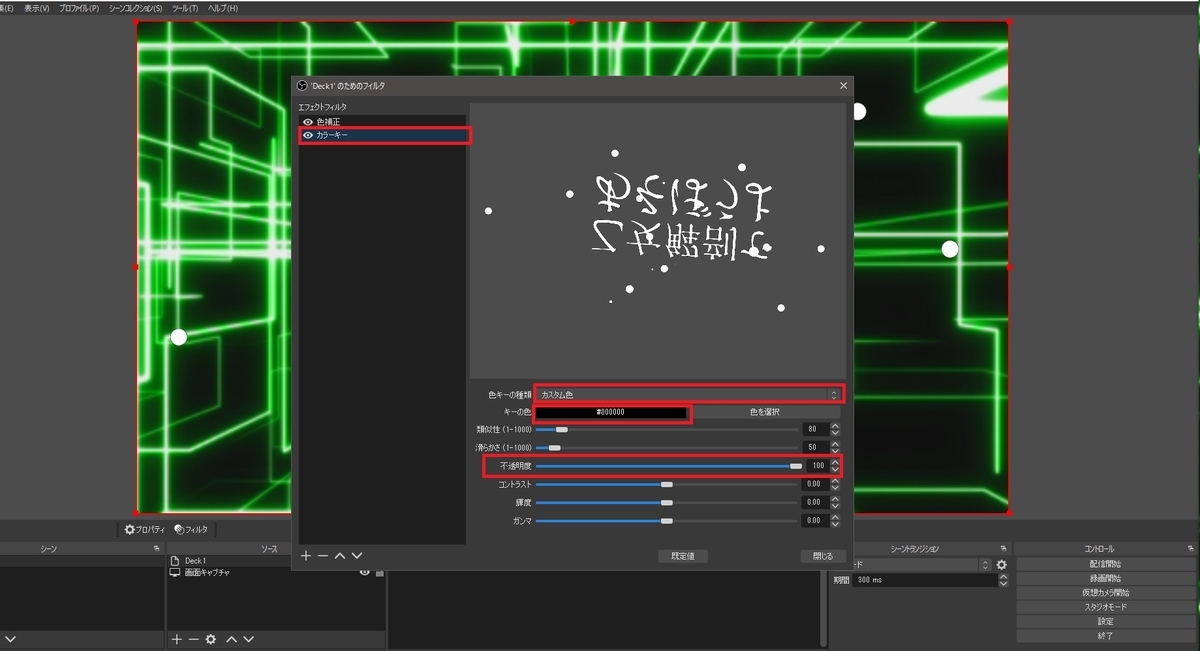
Task: Click the 輝度 slider handle
Action: pyautogui.click(x=667, y=502)
